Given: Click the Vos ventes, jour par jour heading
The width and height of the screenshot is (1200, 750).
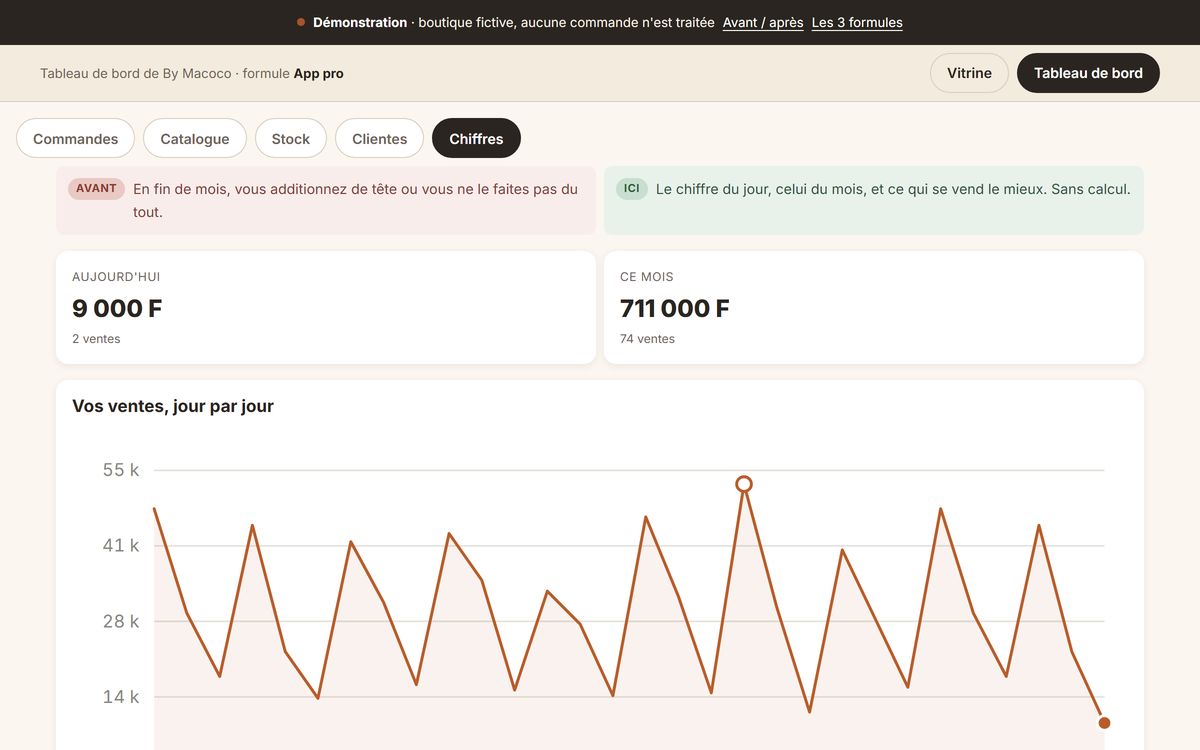Looking at the screenshot, I should click(x=173, y=406).
